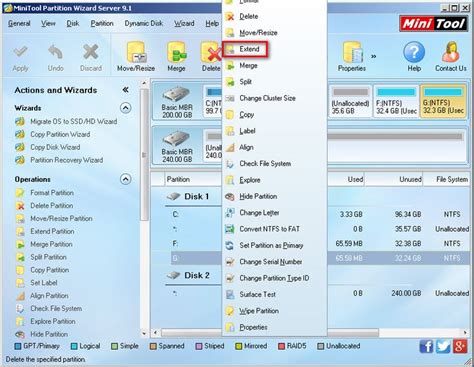The width and height of the screenshot is (474, 367).
Task: Select Change Serial Number in context menu
Action: click(x=274, y=262)
